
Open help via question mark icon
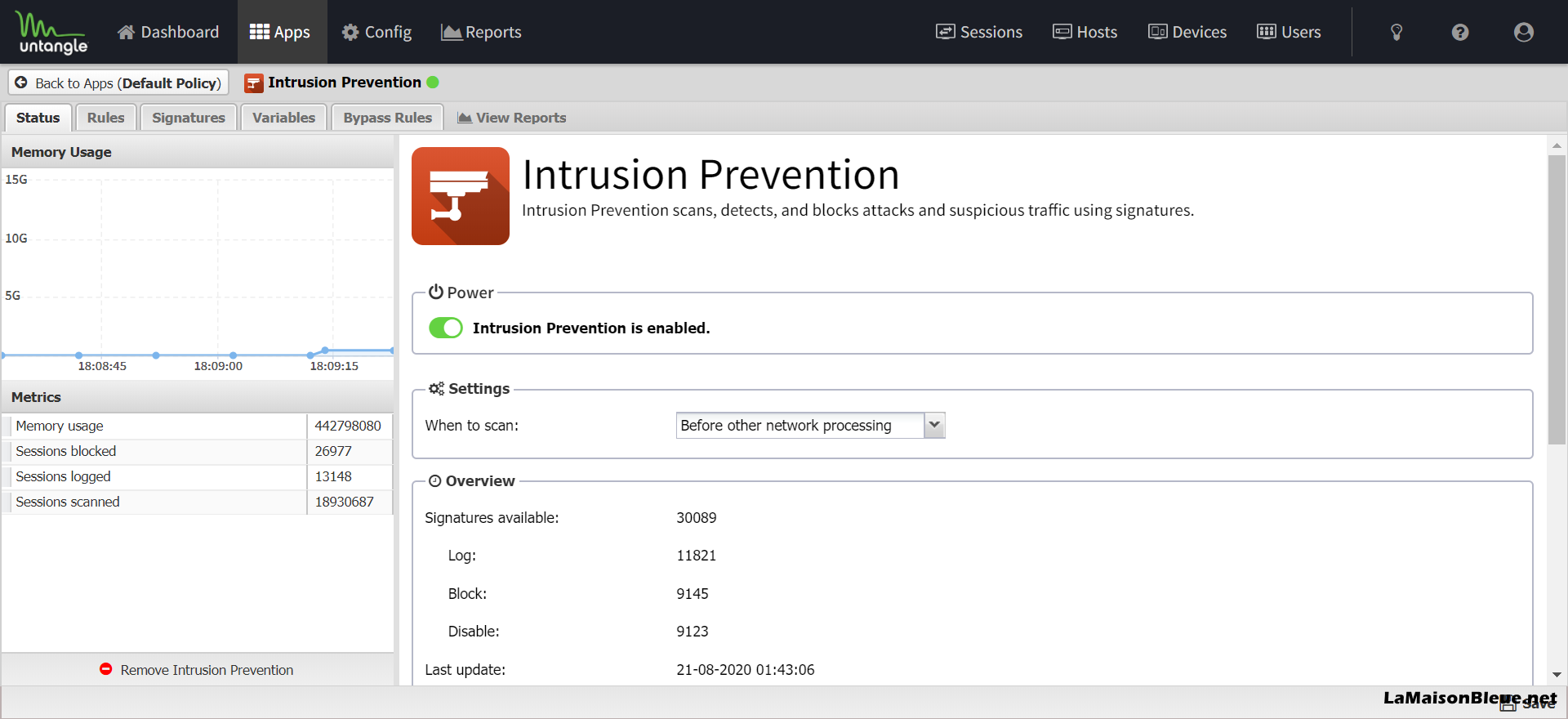click(1460, 32)
